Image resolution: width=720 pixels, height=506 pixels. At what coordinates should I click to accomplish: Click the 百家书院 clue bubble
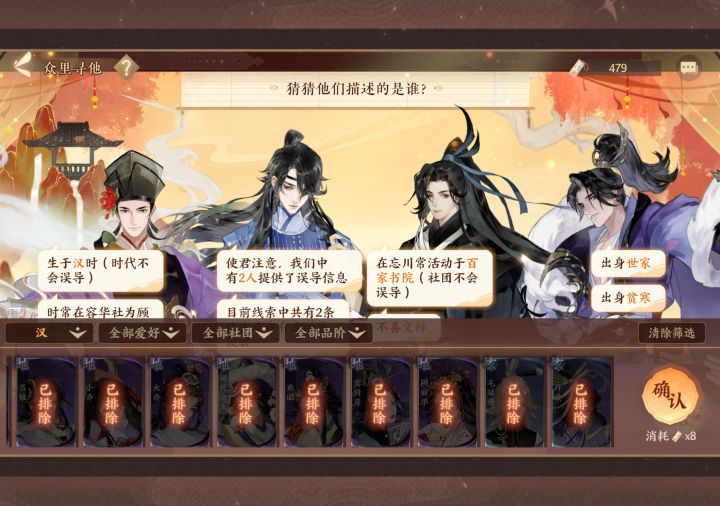430,277
